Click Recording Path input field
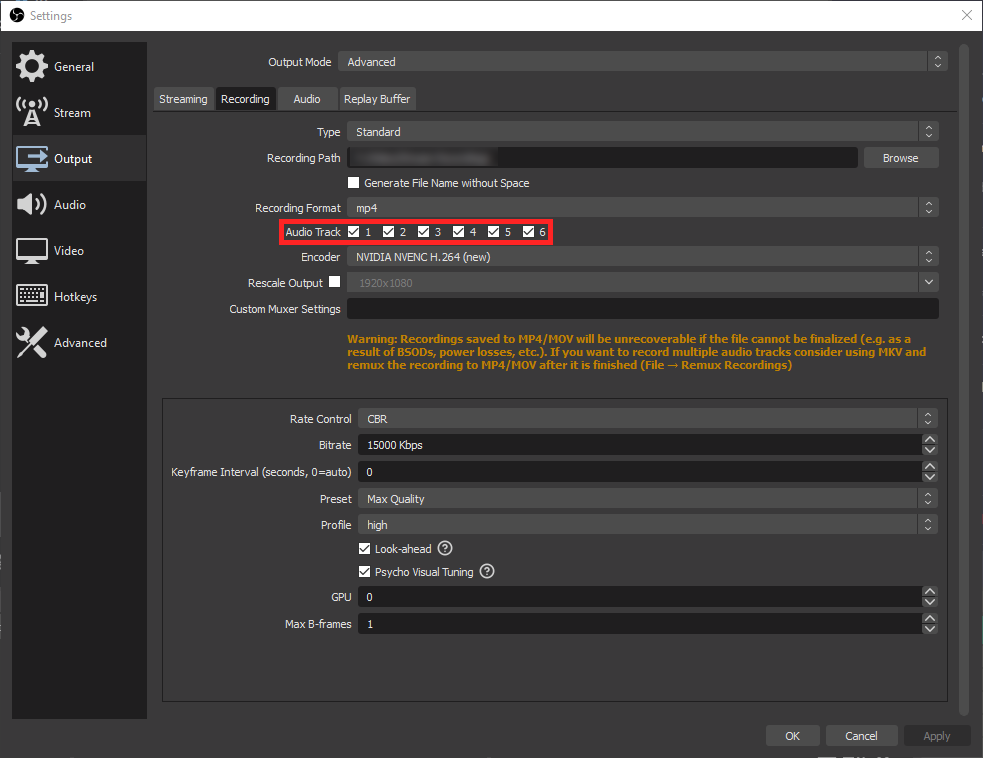This screenshot has height=758, width=983. (x=602, y=158)
